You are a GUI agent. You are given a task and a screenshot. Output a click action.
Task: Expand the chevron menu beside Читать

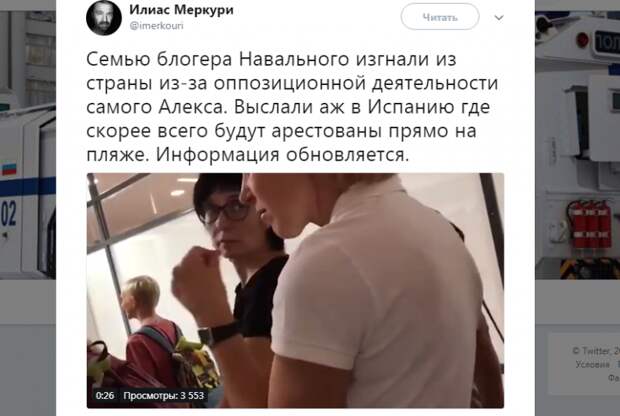[499, 18]
